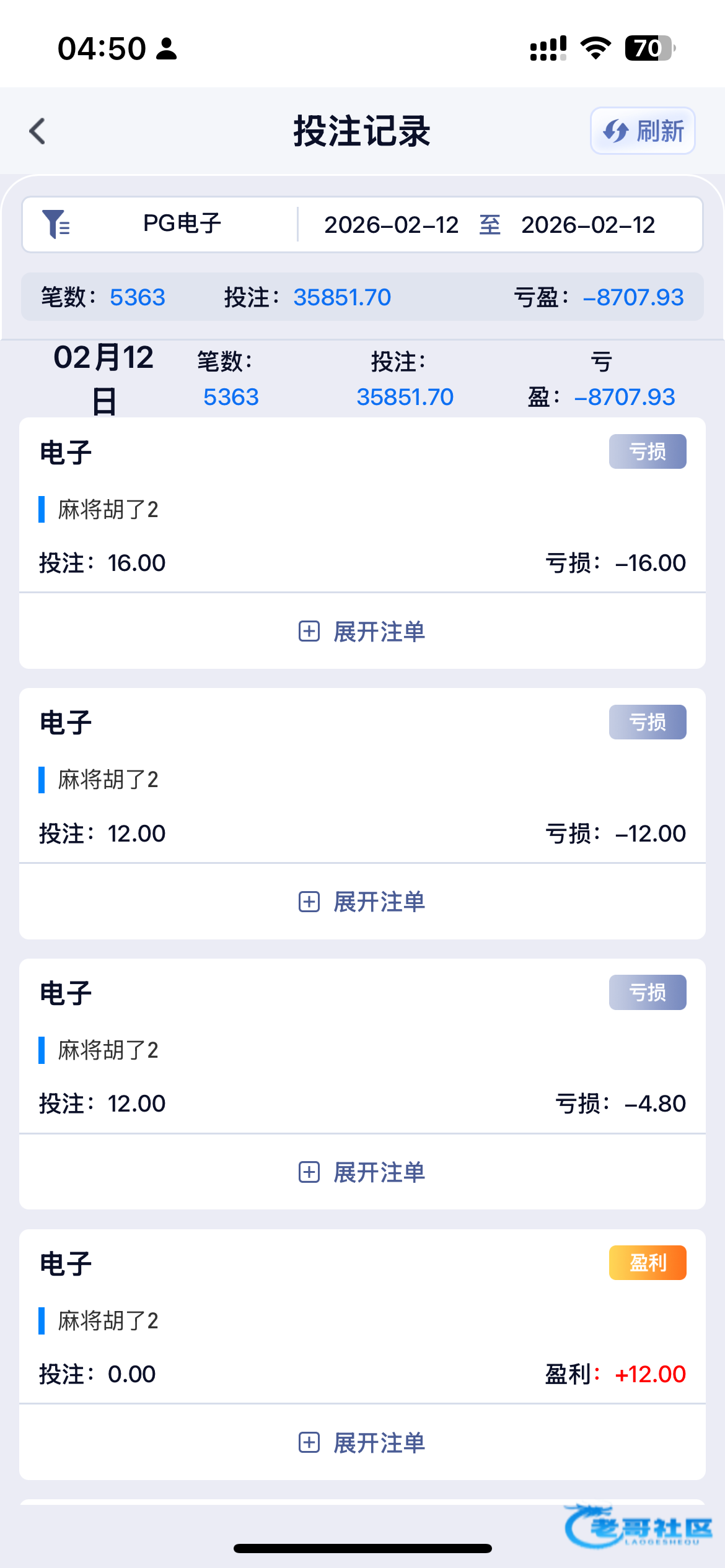Tap the orange 盈利 badge
Screen dimensions: 725x1568
[648, 1263]
